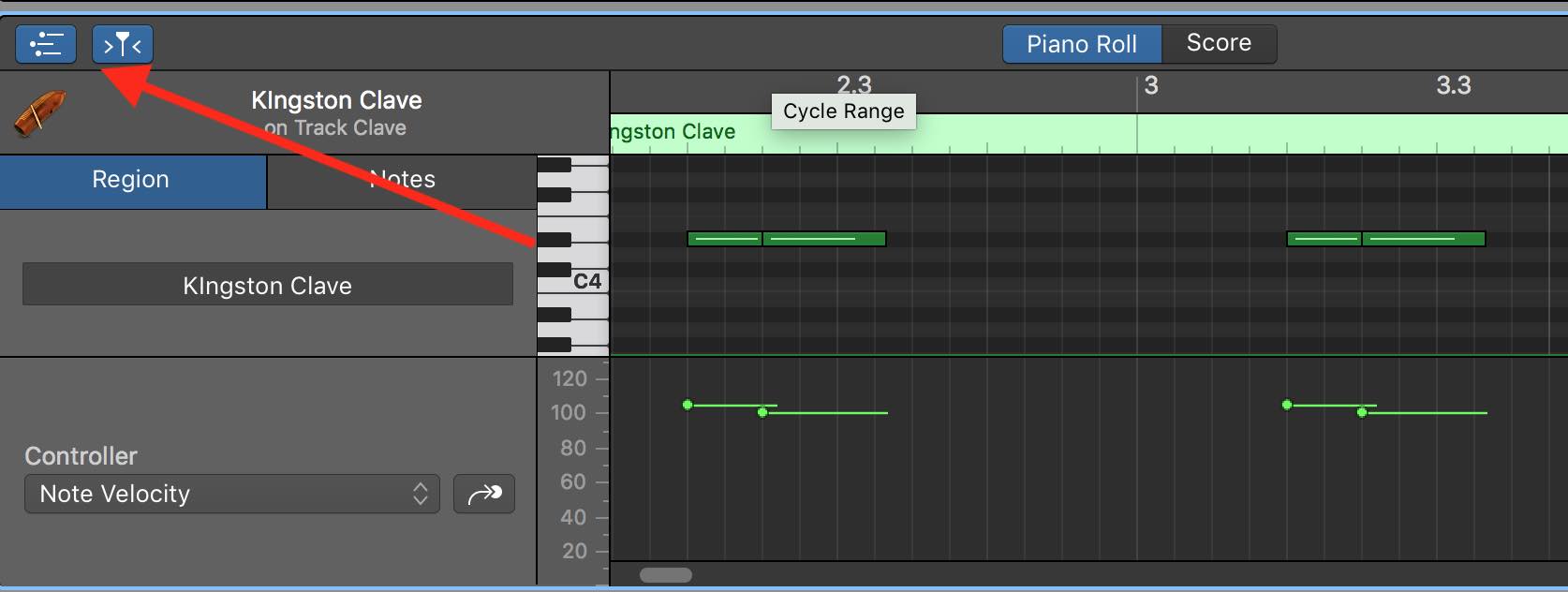This screenshot has height=592, width=1568.
Task: Click the clave instrument icon
Action: (40, 113)
